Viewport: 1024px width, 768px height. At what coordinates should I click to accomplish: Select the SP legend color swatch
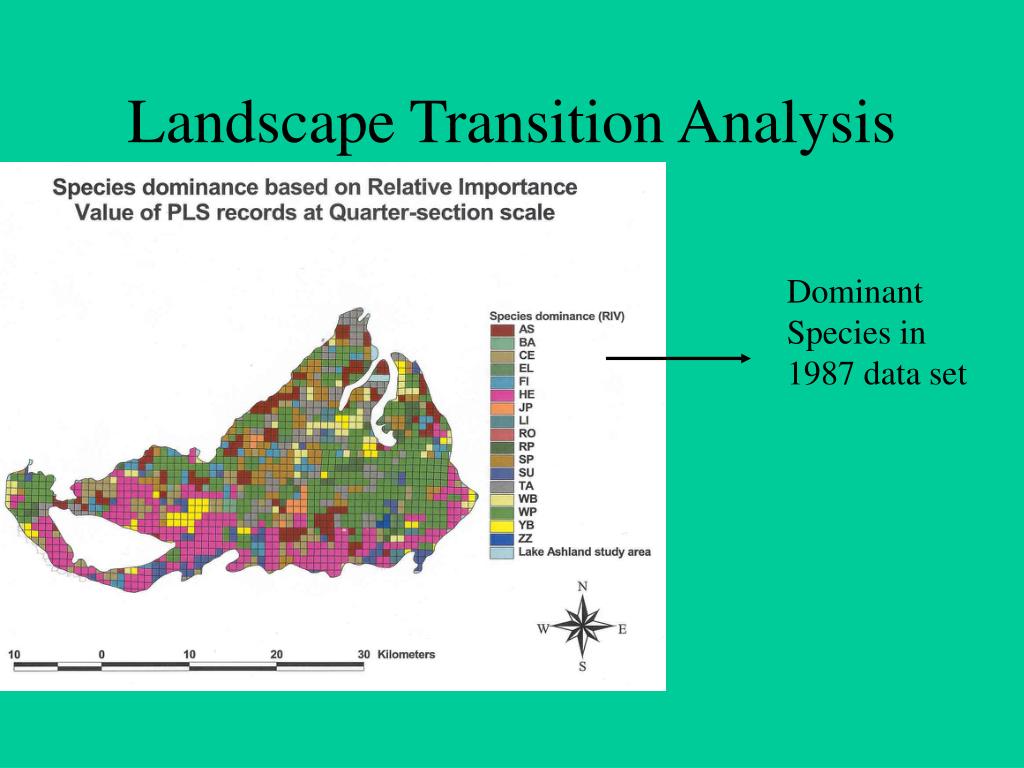(502, 460)
